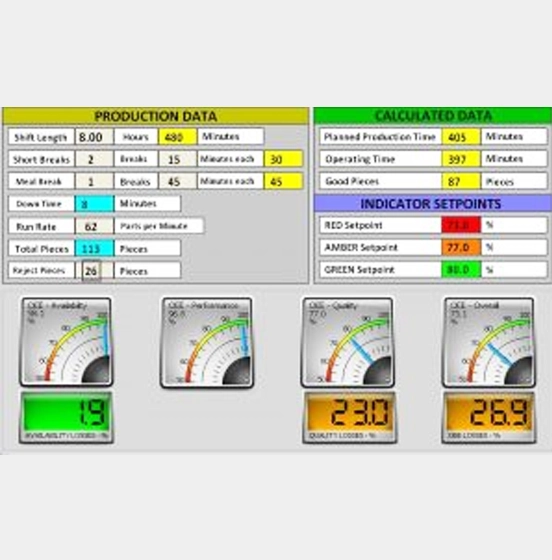Click the OEE Availability gauge
Viewport: 552px width, 560px height.
tap(66, 342)
